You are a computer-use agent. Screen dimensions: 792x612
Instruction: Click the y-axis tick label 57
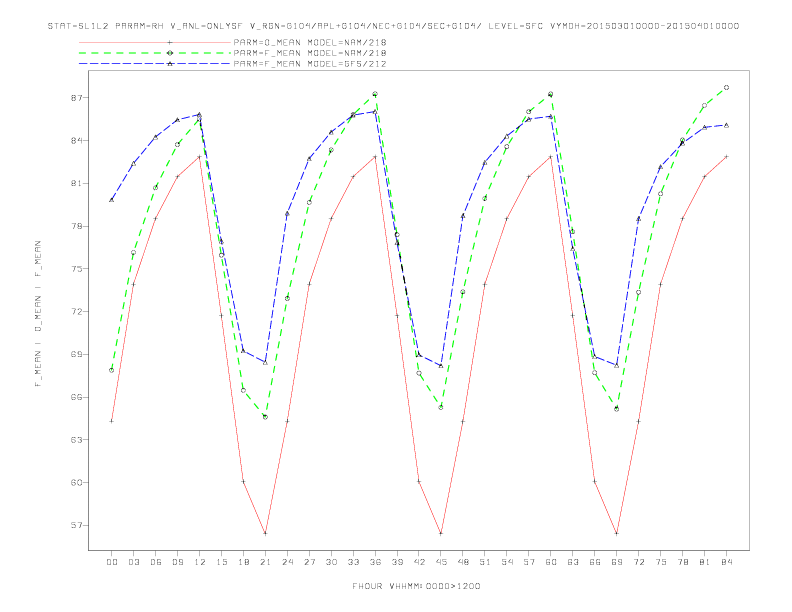tap(76, 525)
